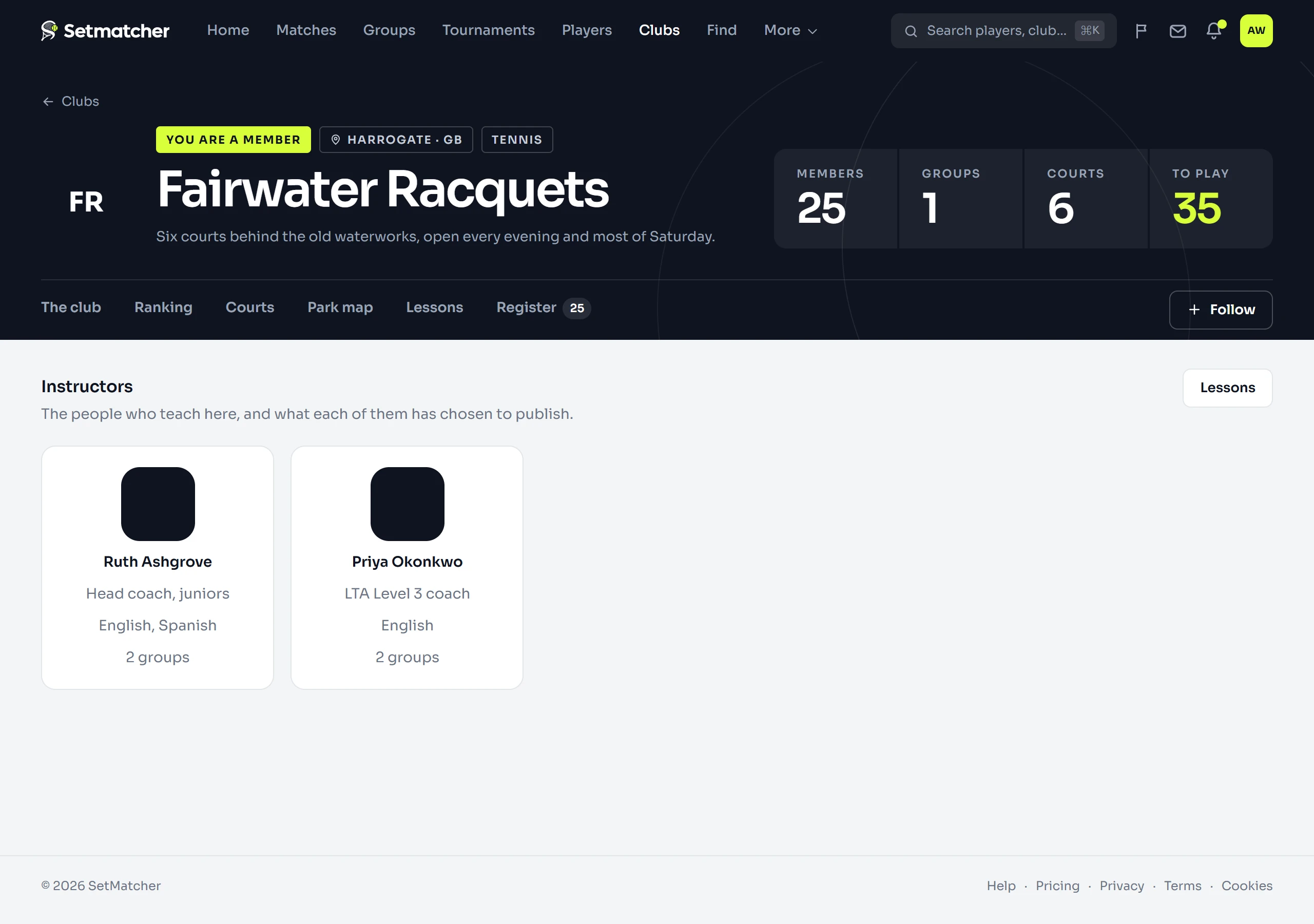Screen dimensions: 1314x924
Task: Open the Cookies footer link
Action: [x=1246, y=885]
